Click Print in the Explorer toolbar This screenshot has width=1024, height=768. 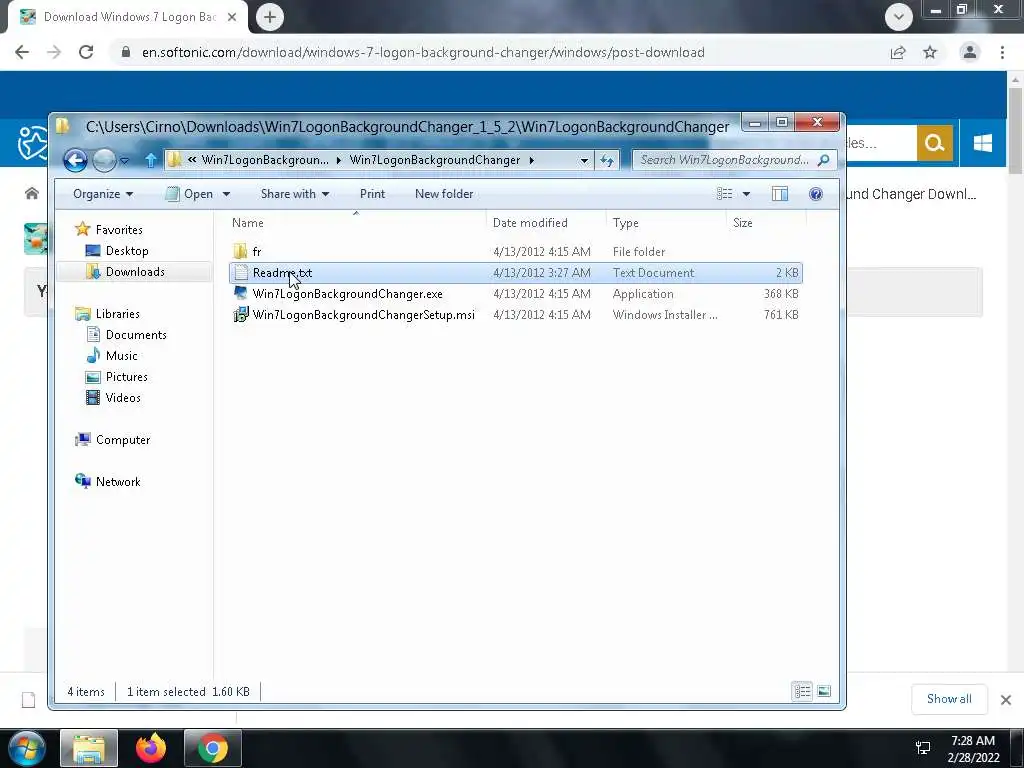[372, 194]
